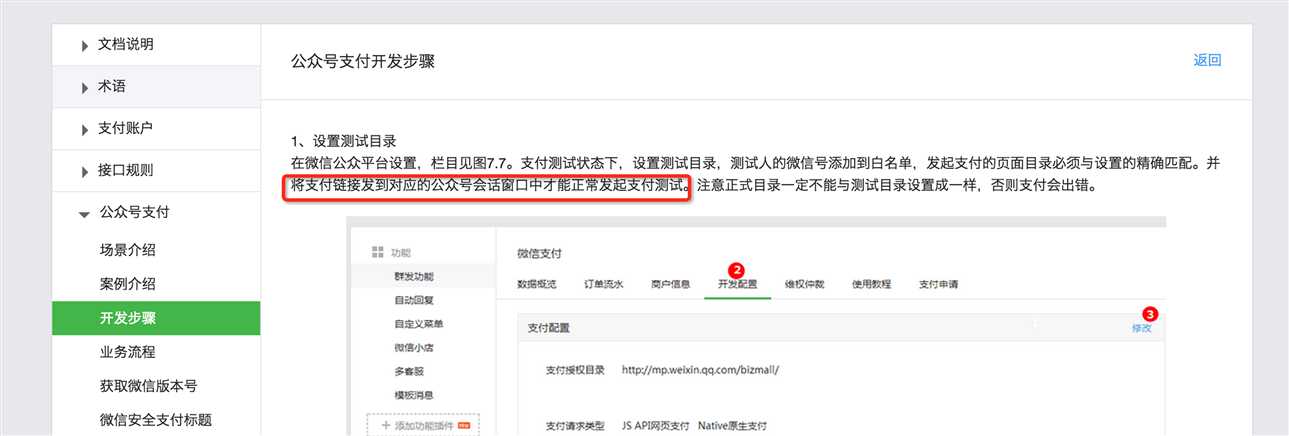The height and width of the screenshot is (436, 1289).
Task: Select 自动回复 in the embedded screenshot menu
Action: point(414,300)
